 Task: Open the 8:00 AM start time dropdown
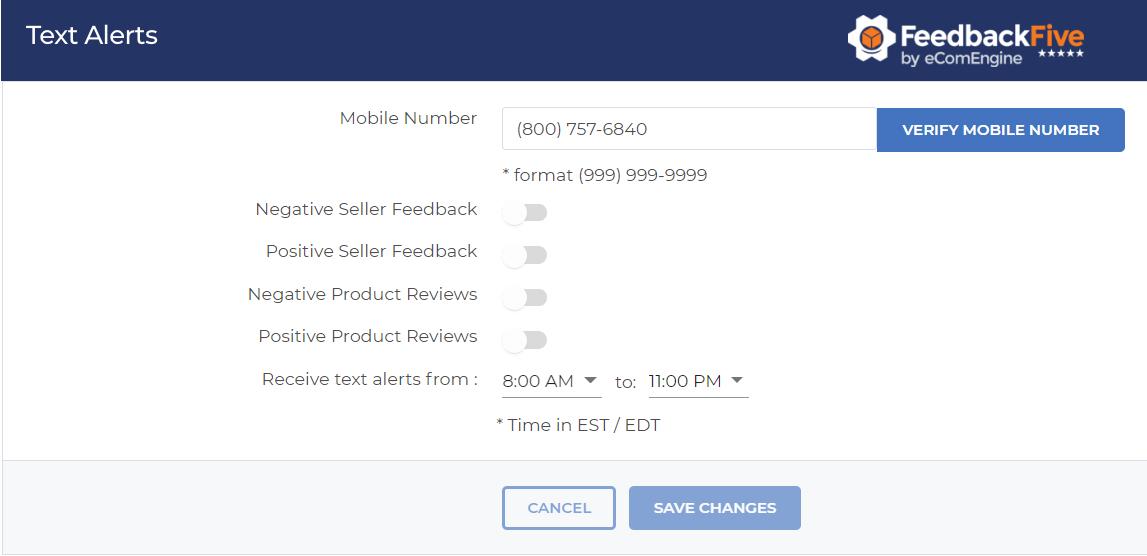[550, 381]
